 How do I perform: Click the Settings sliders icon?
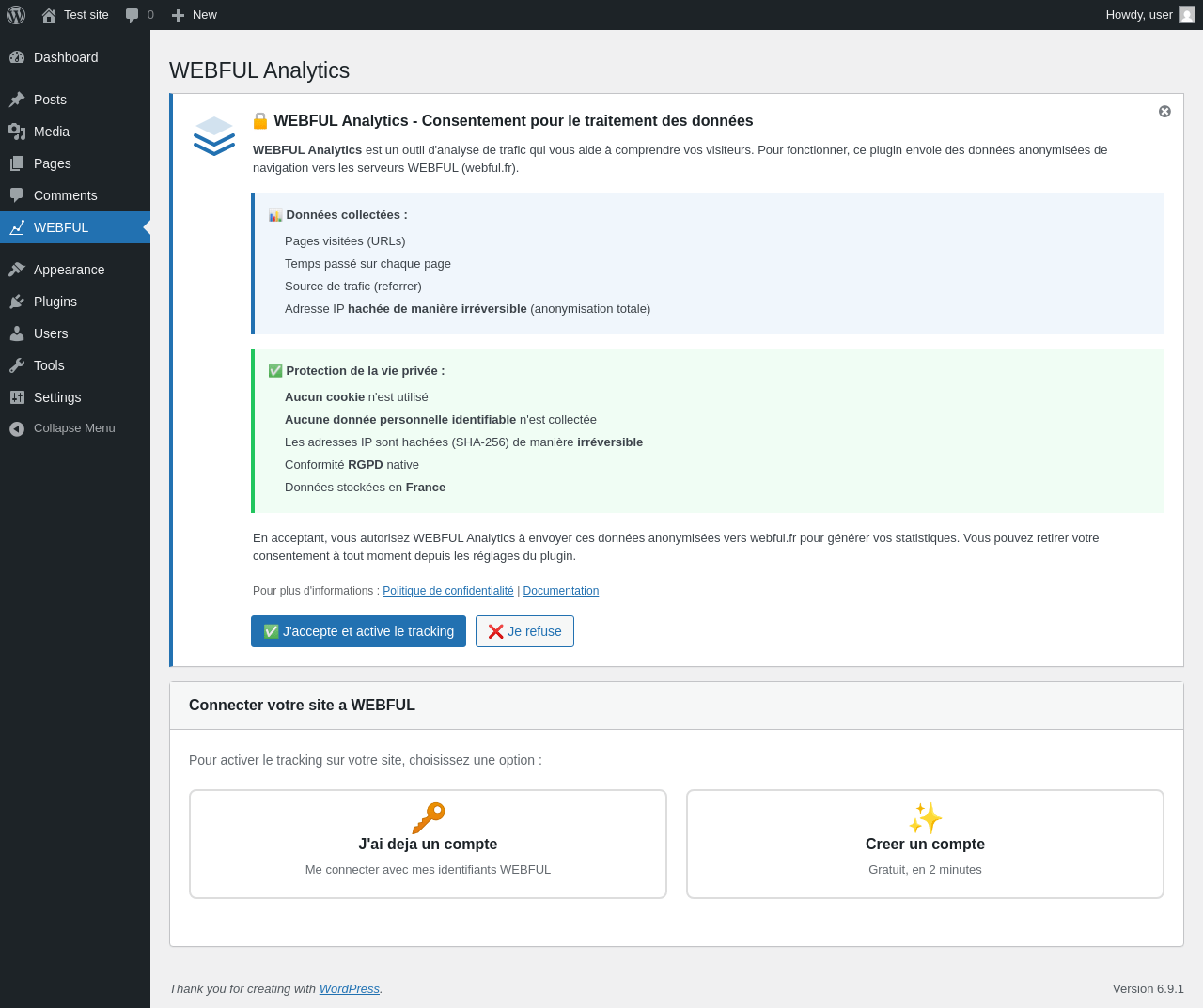coord(17,397)
